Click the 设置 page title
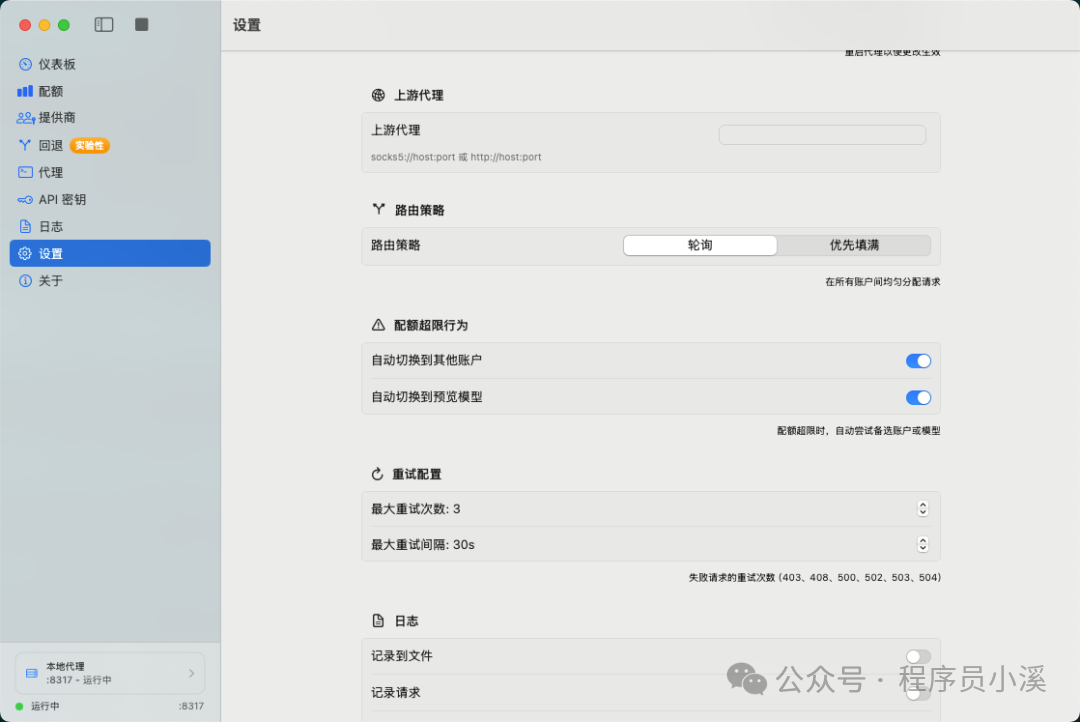Viewport: 1080px width, 722px height. (x=247, y=25)
